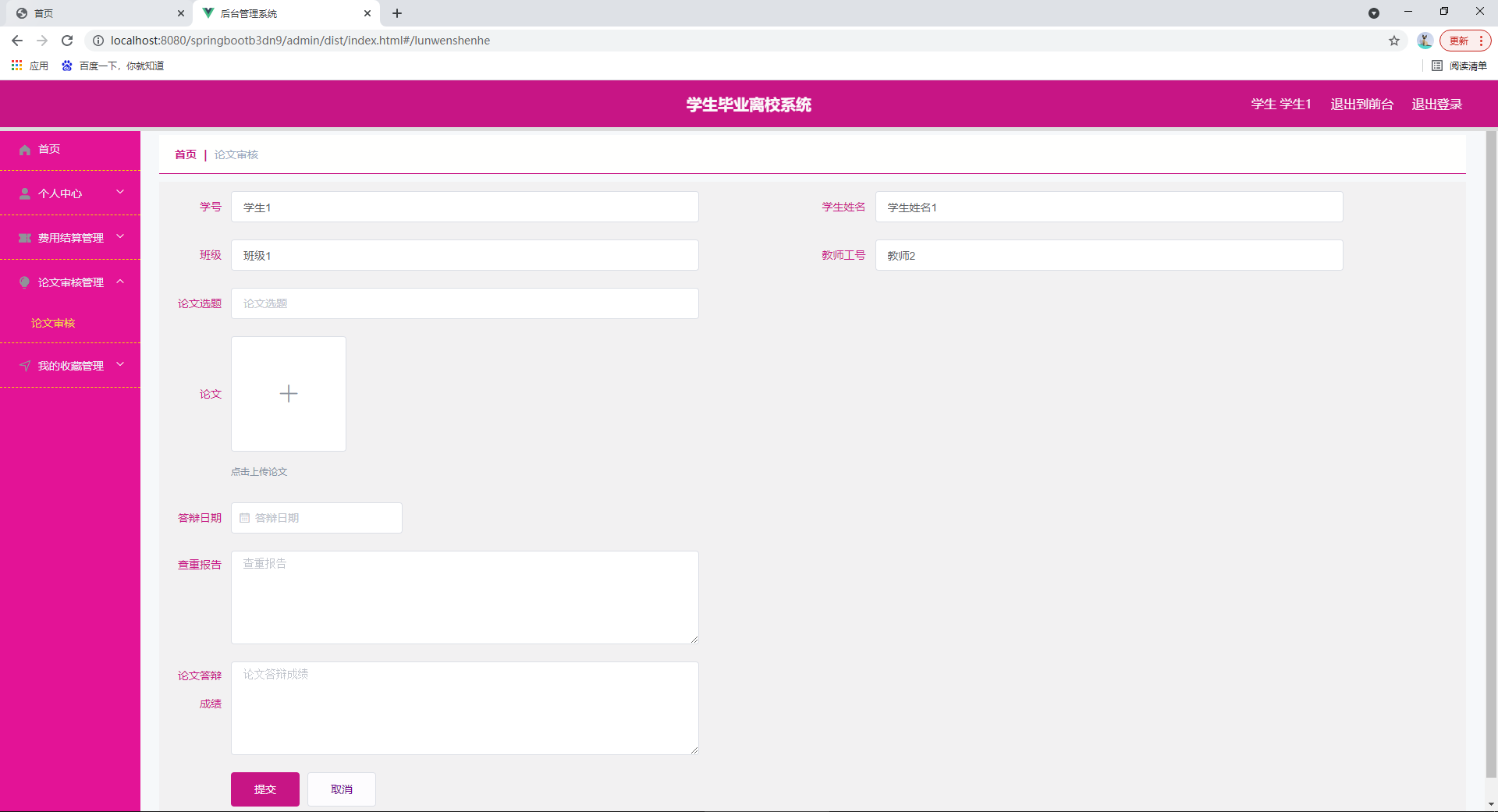Viewport: 1498px width, 812px height.
Task: Click the 取消 cancel button
Action: (342, 789)
